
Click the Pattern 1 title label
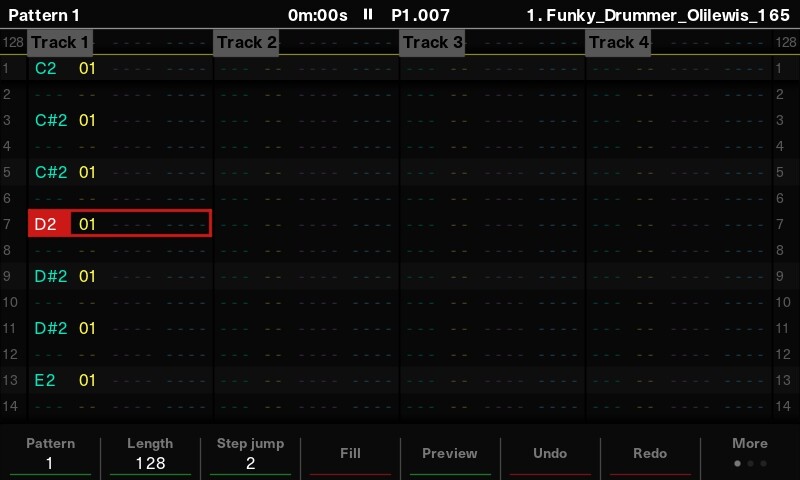[44, 15]
